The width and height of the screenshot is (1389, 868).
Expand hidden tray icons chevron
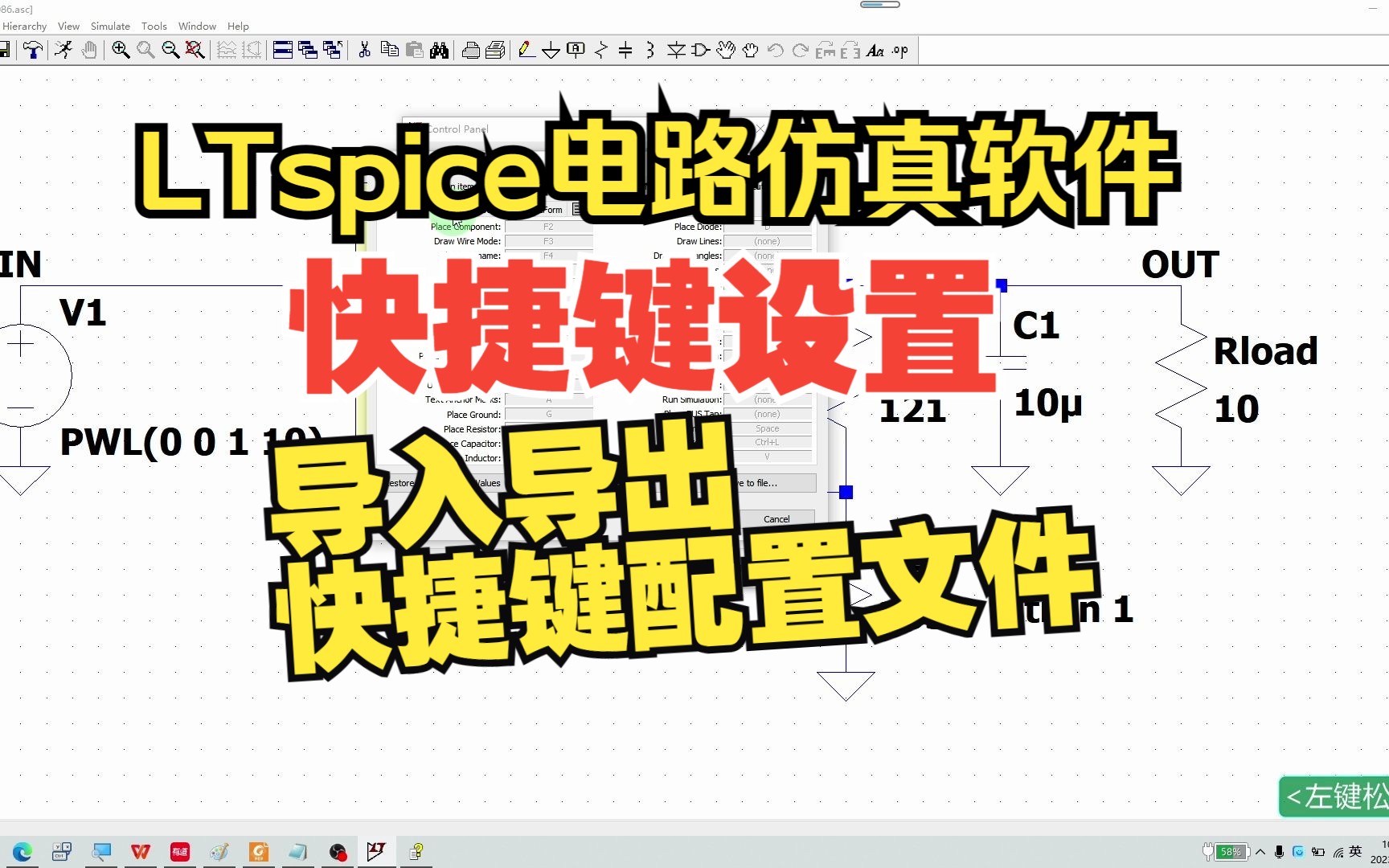[1260, 852]
